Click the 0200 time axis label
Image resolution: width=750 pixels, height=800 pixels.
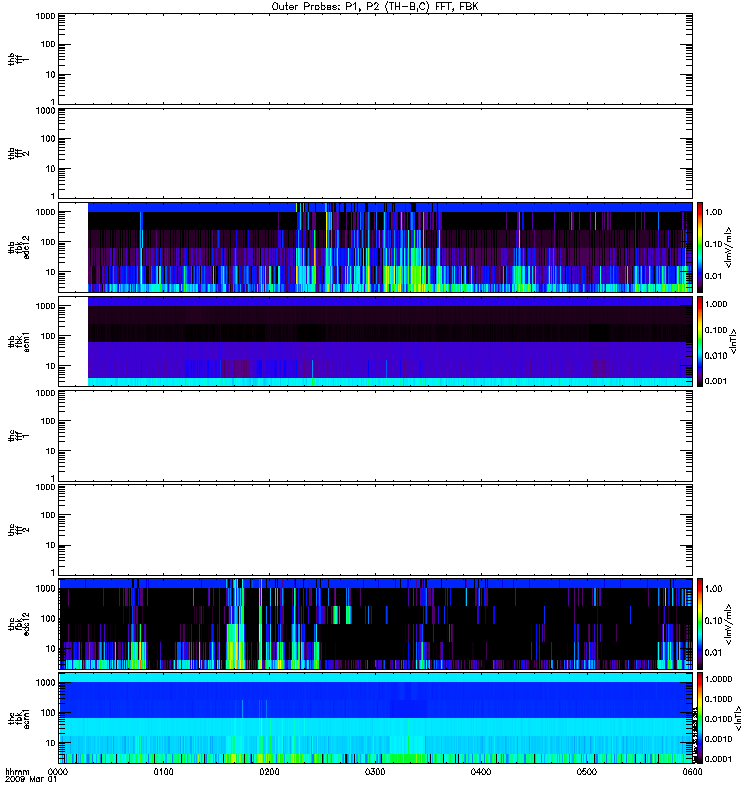pos(269,772)
